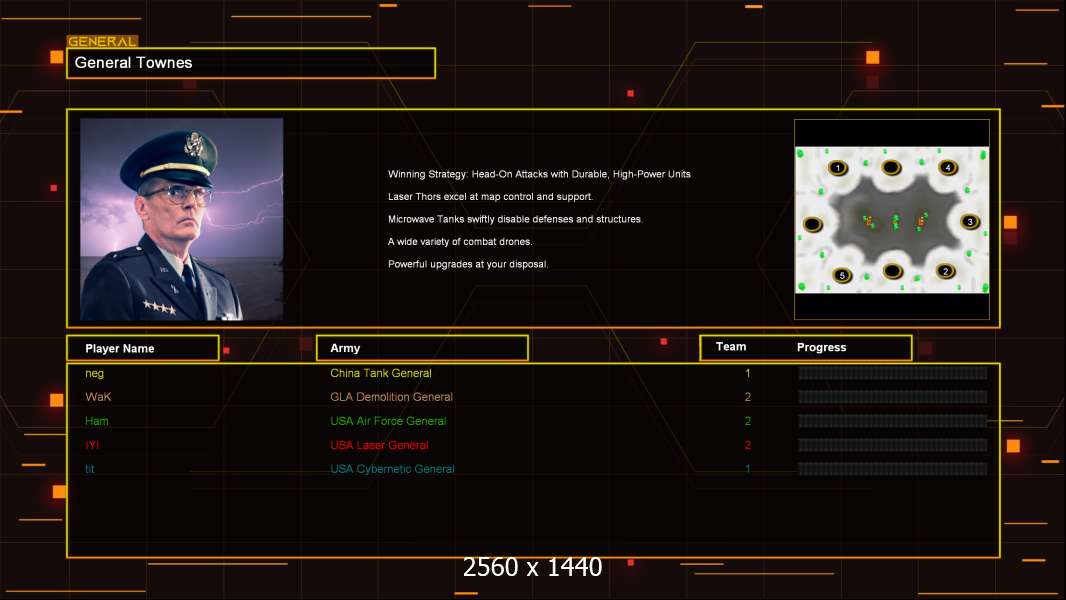Screen dimensions: 1066x600
Task: Select player name Ham
Action: 97,421
